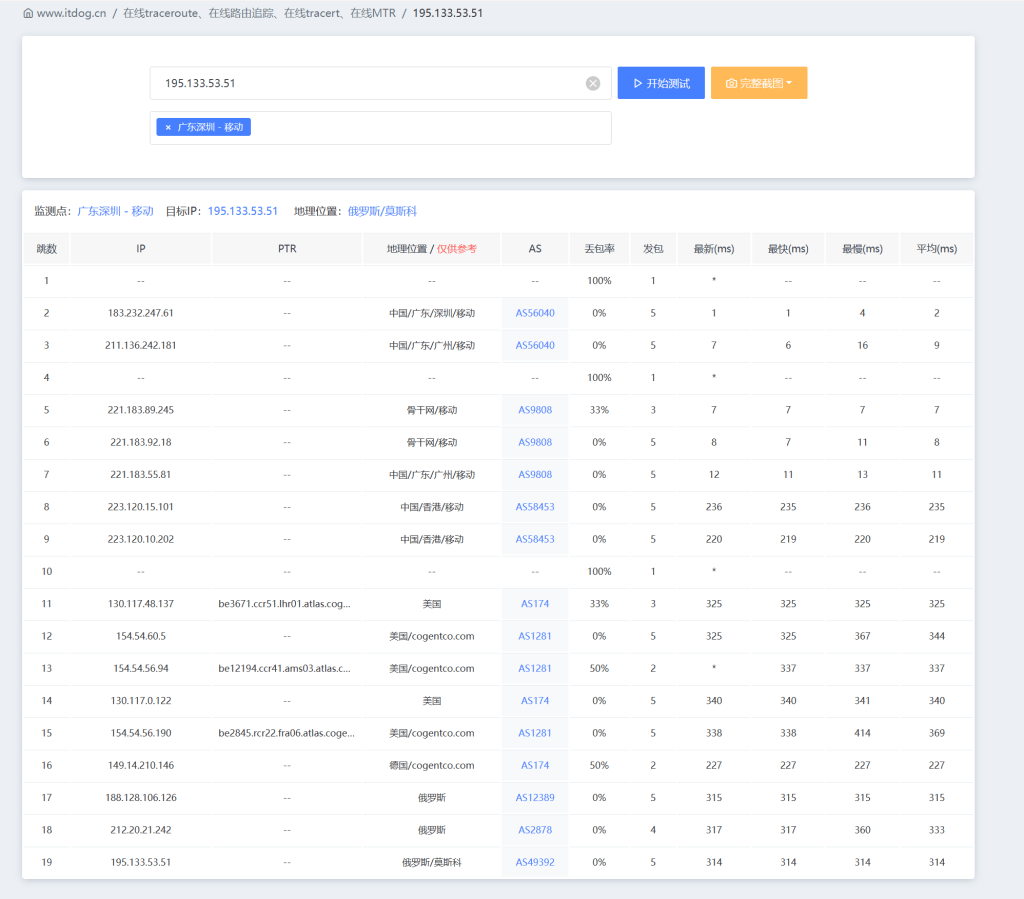Remove the 广东深圳 - 移动 node tag

click(x=168, y=127)
